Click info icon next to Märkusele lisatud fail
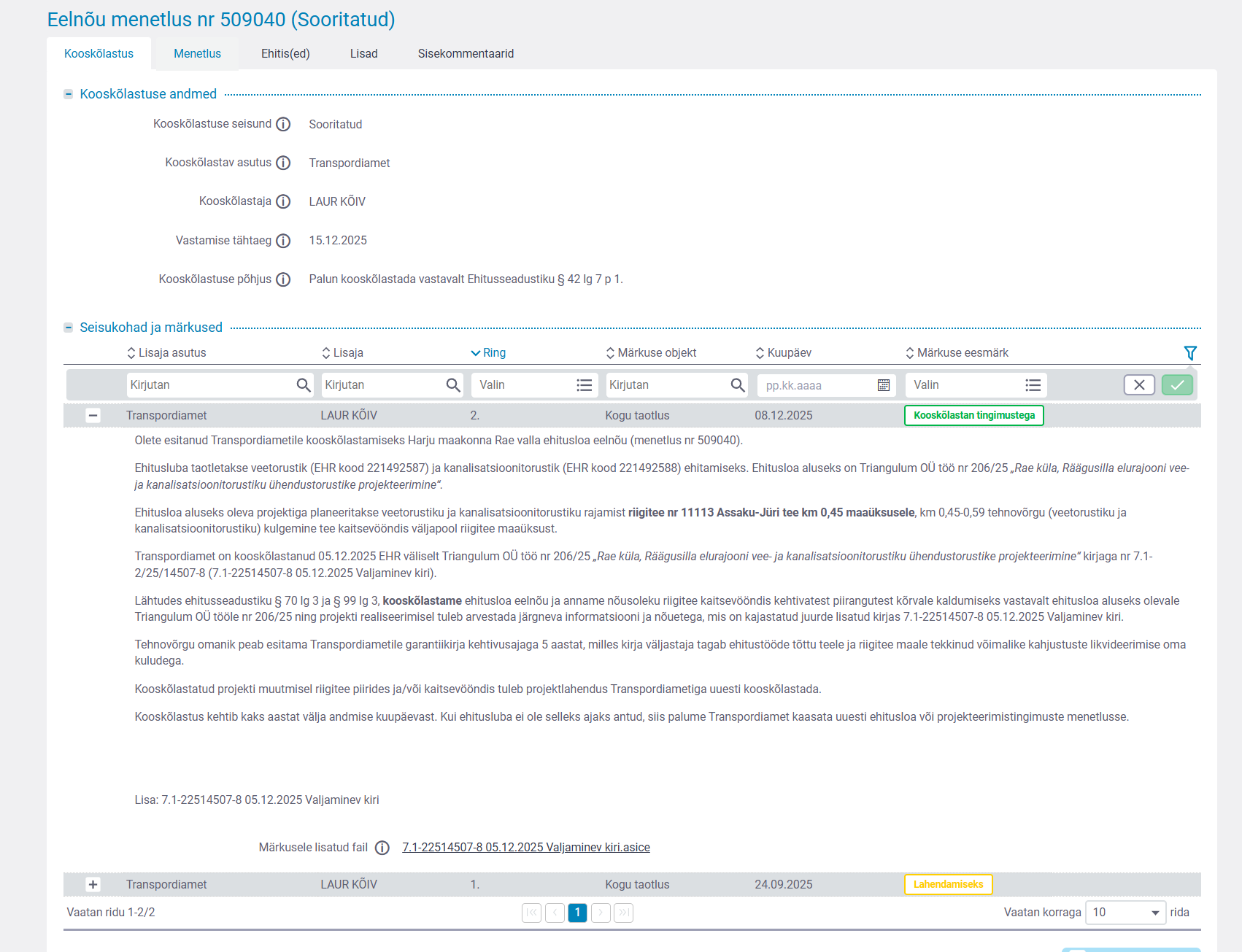The image size is (1242, 952). 382,848
